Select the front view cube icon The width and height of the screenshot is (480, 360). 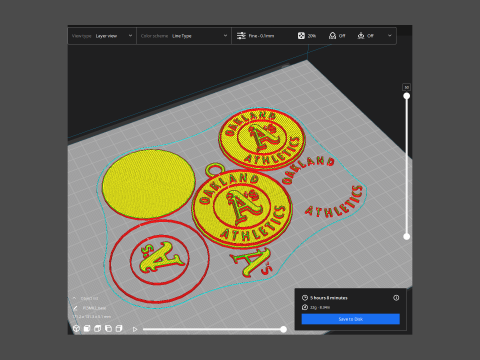tap(87, 329)
